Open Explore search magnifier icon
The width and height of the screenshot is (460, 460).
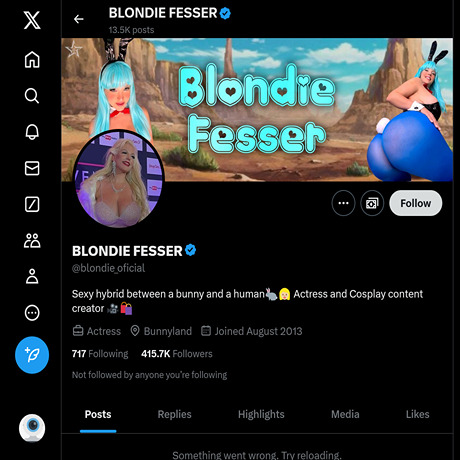[x=32, y=96]
